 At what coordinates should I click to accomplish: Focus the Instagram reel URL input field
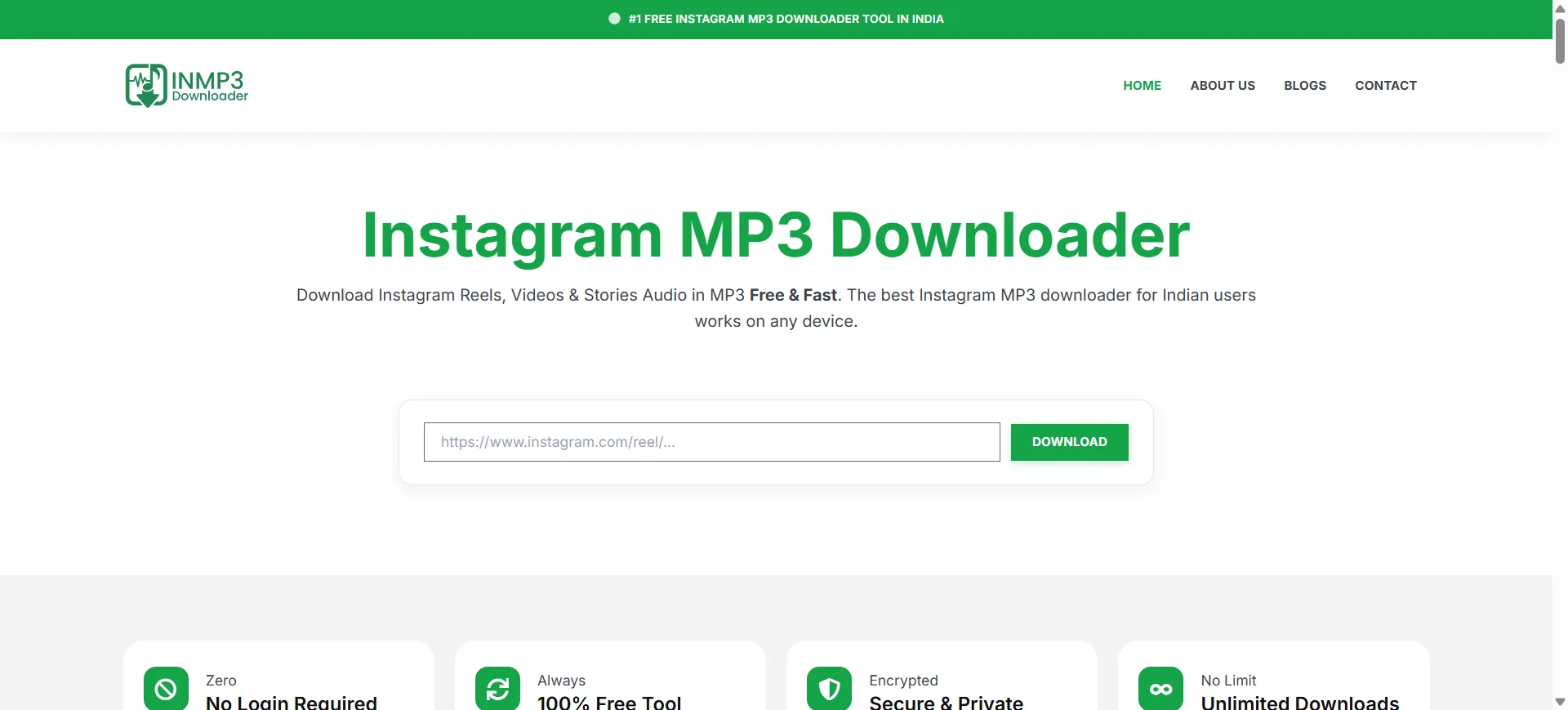(712, 442)
